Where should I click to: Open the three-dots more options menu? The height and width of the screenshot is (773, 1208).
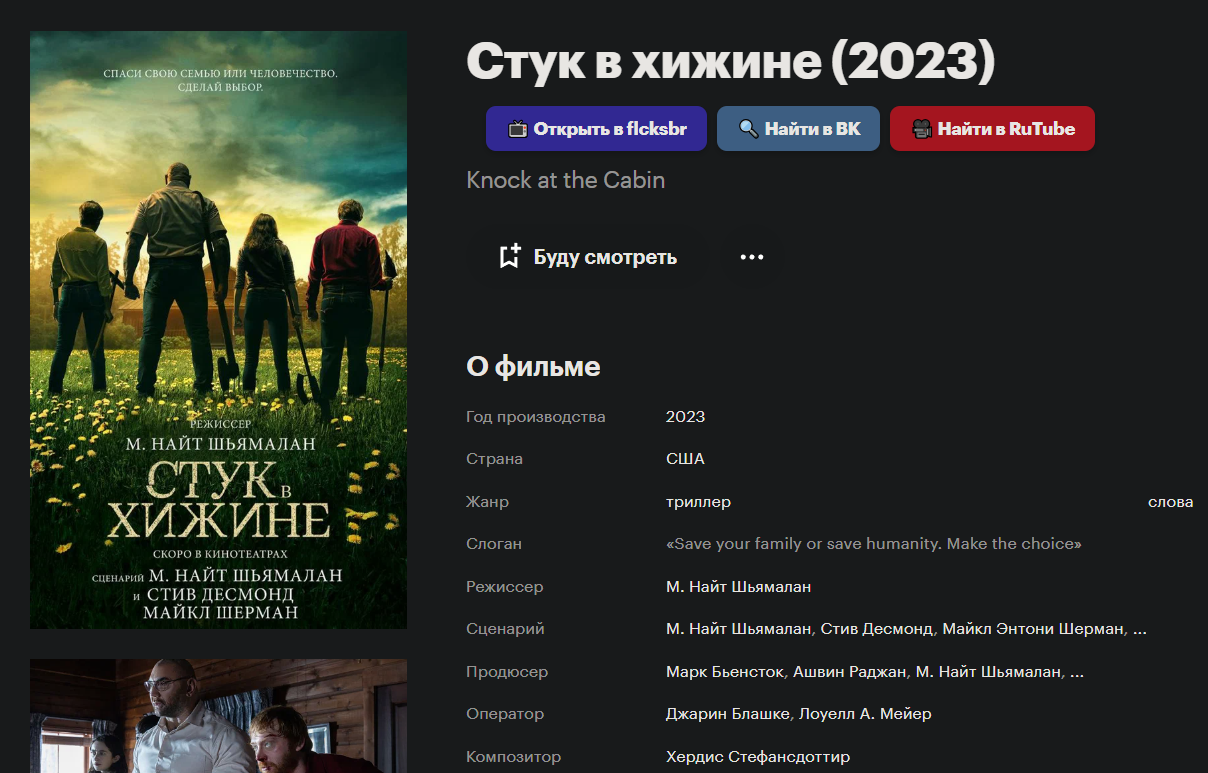click(752, 257)
